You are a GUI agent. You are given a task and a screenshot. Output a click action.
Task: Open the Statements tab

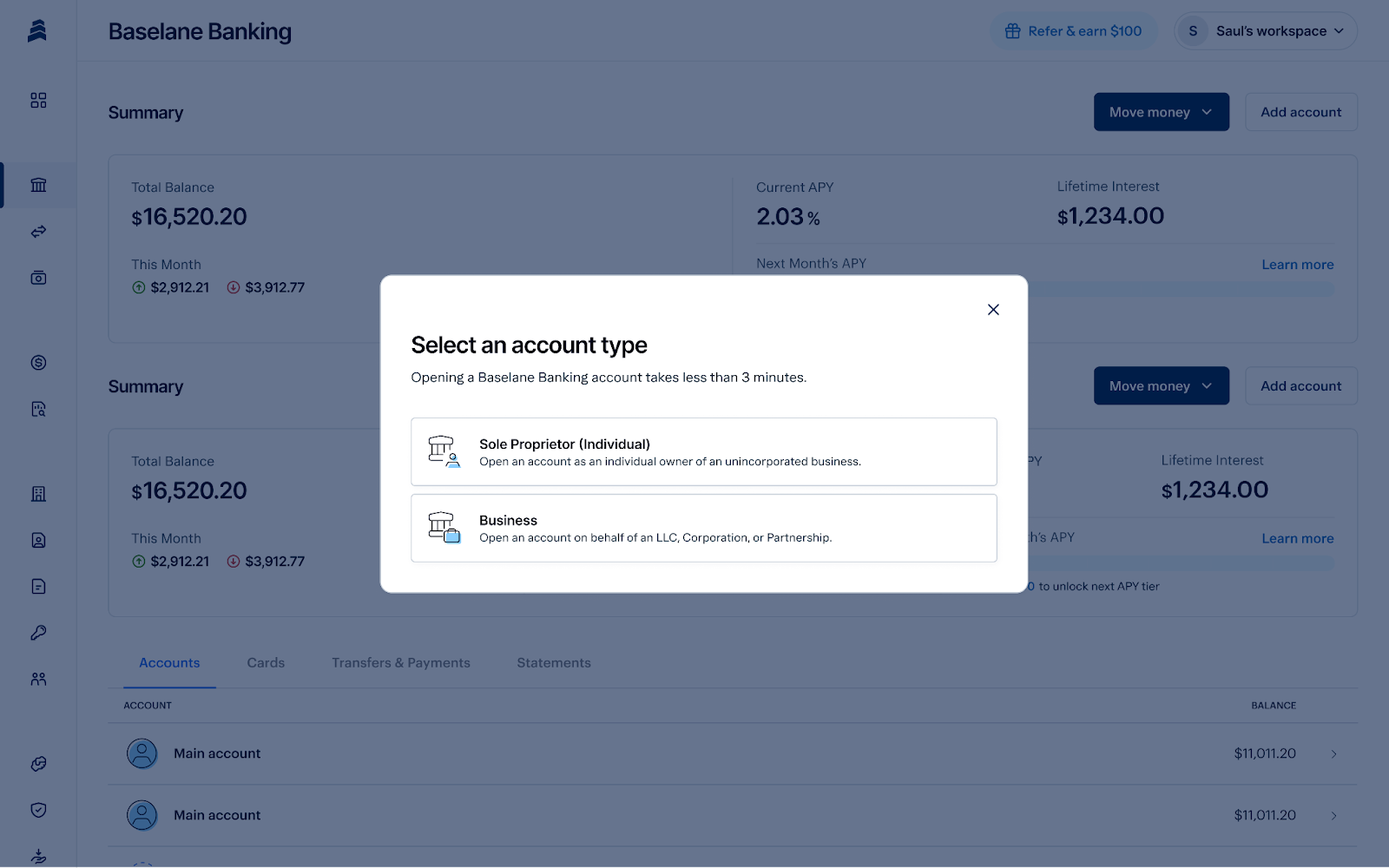coord(554,663)
